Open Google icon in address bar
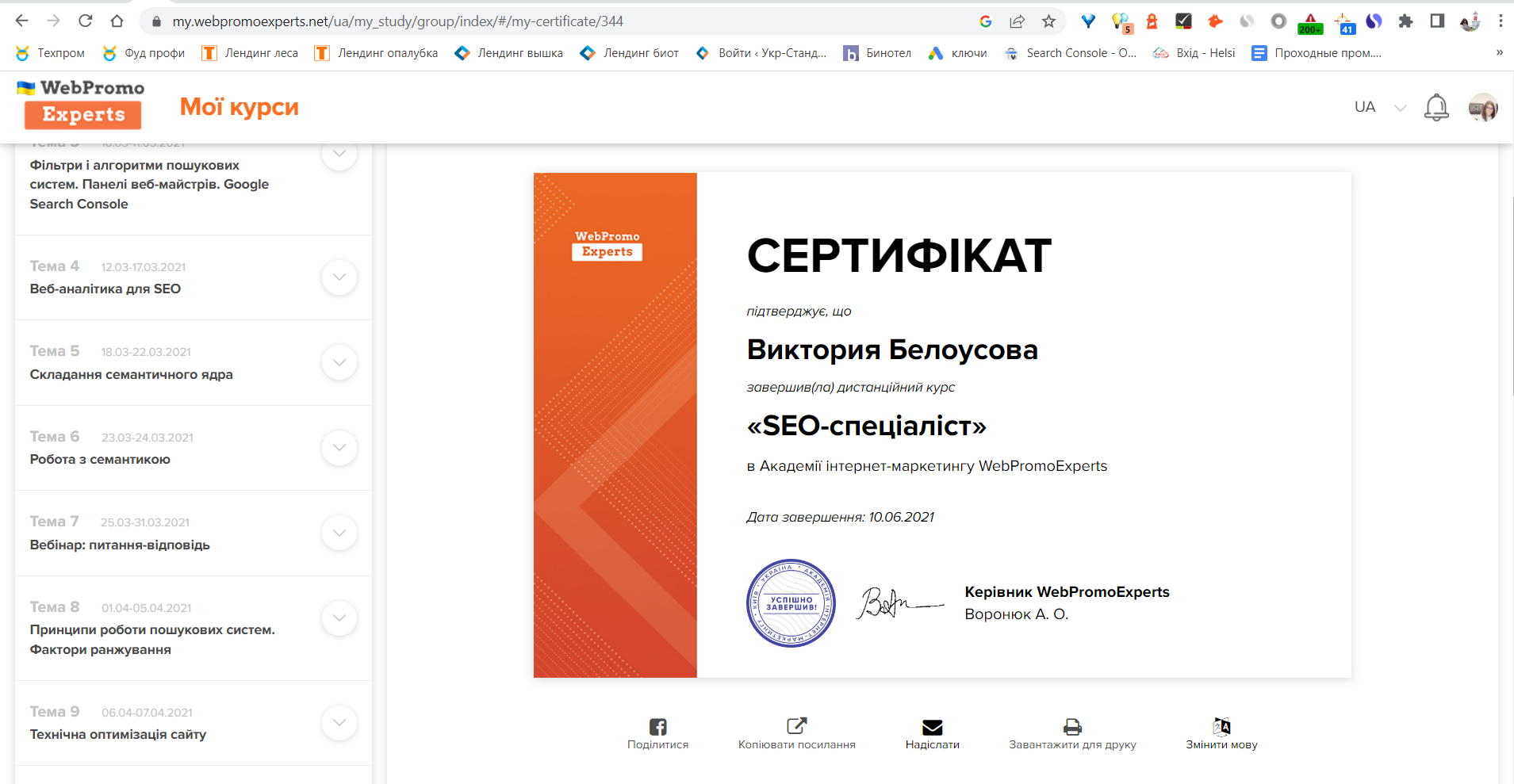This screenshot has width=1514, height=784. pyautogui.click(x=986, y=21)
